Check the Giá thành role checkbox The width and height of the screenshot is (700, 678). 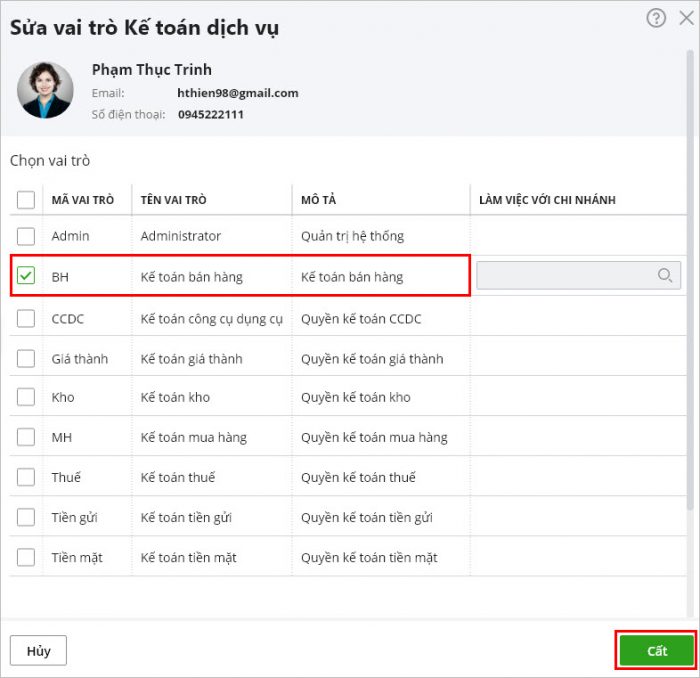(x=26, y=358)
